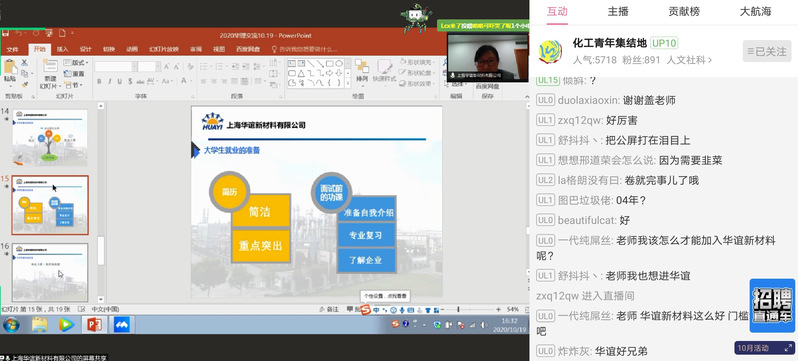Open PowerPoint from the Windows taskbar

click(94, 324)
